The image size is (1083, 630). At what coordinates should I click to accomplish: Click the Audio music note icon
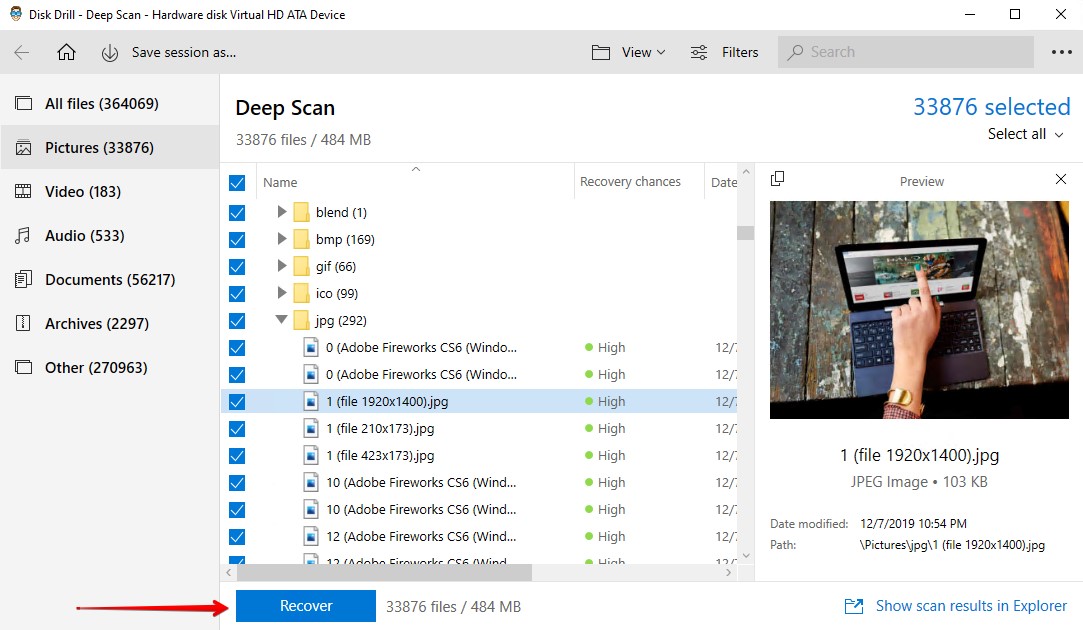[23, 236]
